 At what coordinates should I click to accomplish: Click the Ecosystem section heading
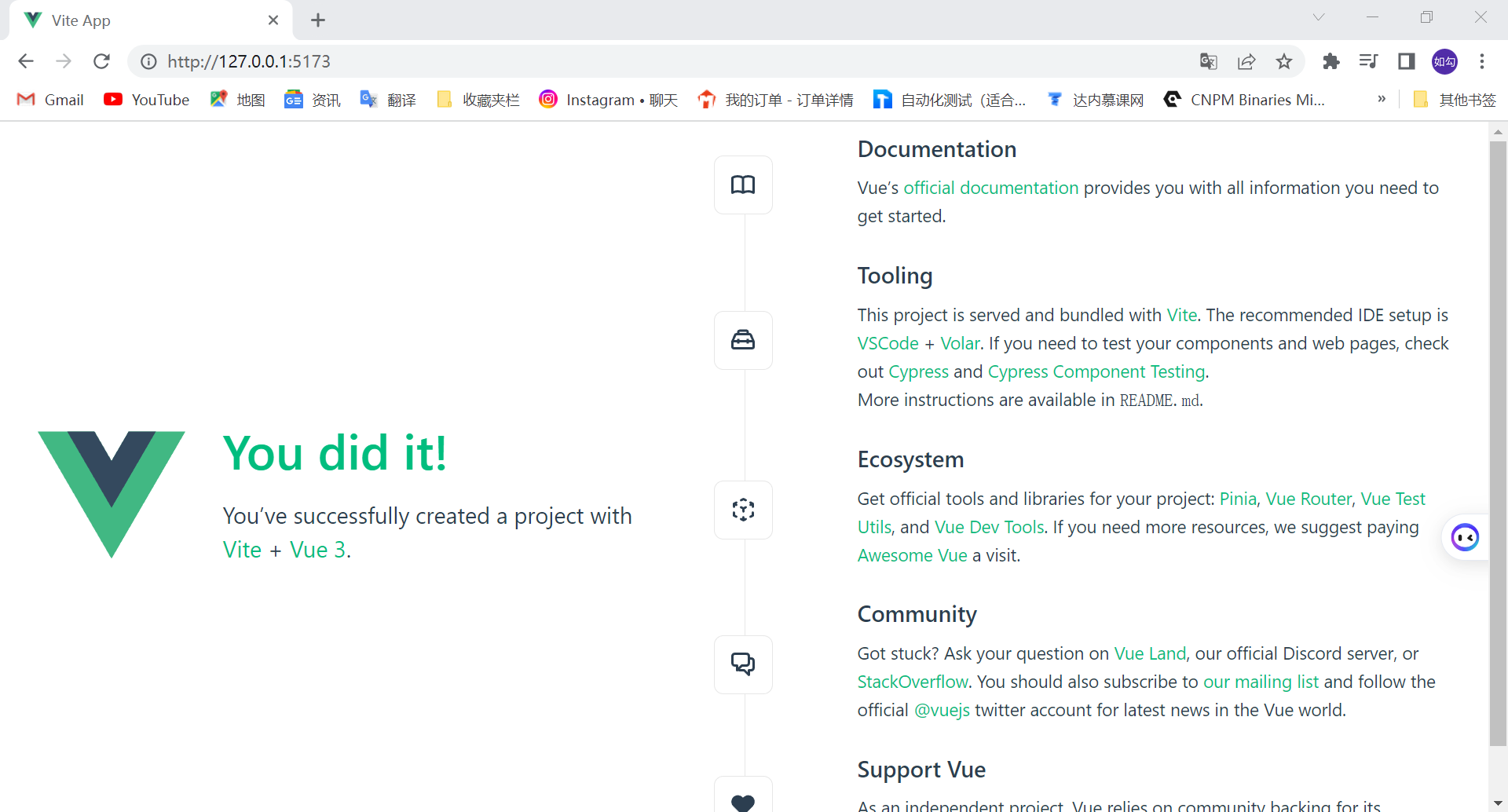910,459
